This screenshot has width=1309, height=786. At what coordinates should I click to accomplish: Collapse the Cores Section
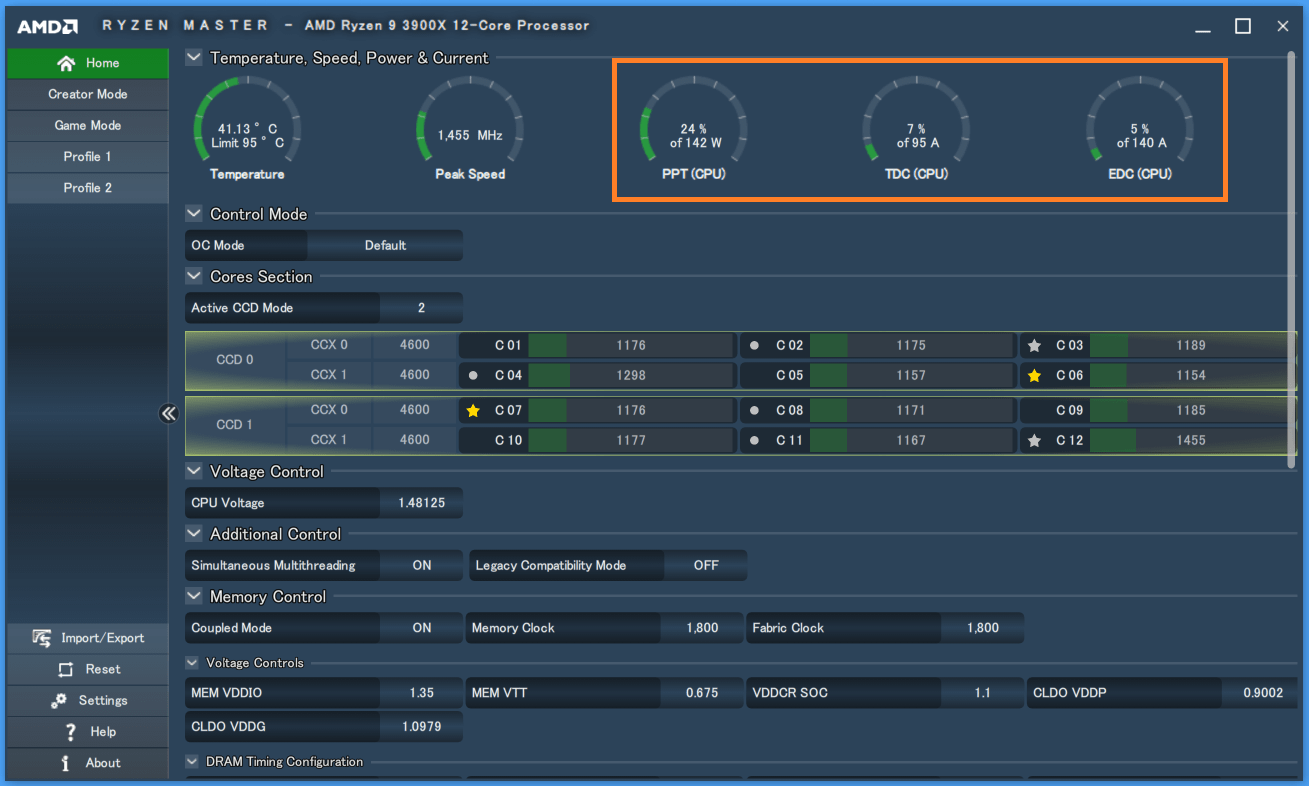coord(194,277)
